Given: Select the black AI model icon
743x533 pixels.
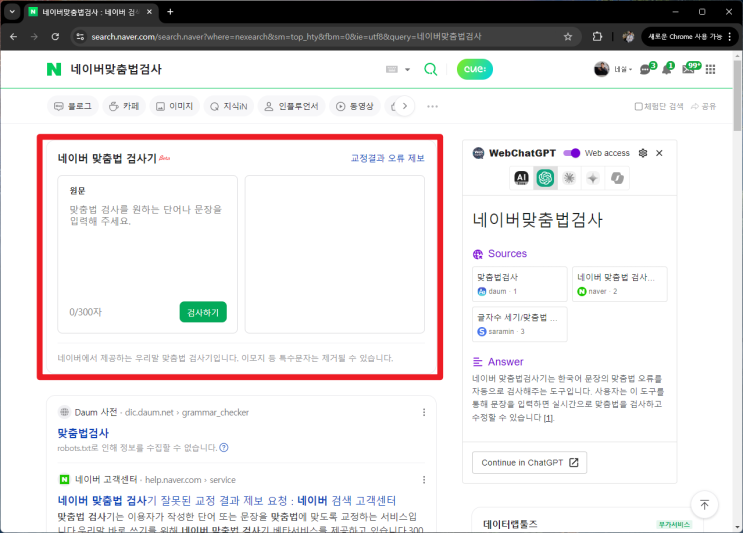Looking at the screenshot, I should click(521, 178).
